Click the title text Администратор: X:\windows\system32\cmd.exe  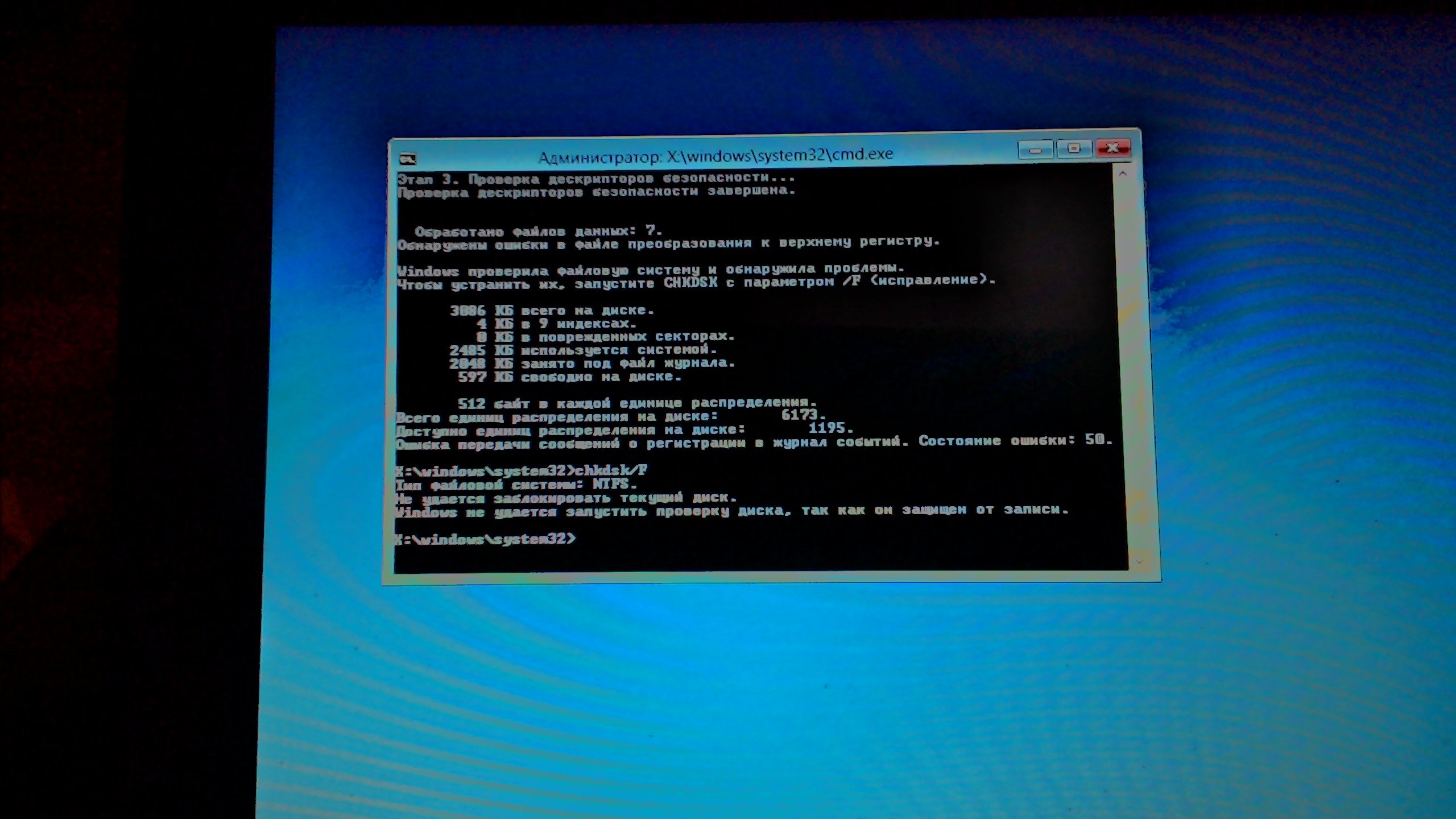point(715,155)
